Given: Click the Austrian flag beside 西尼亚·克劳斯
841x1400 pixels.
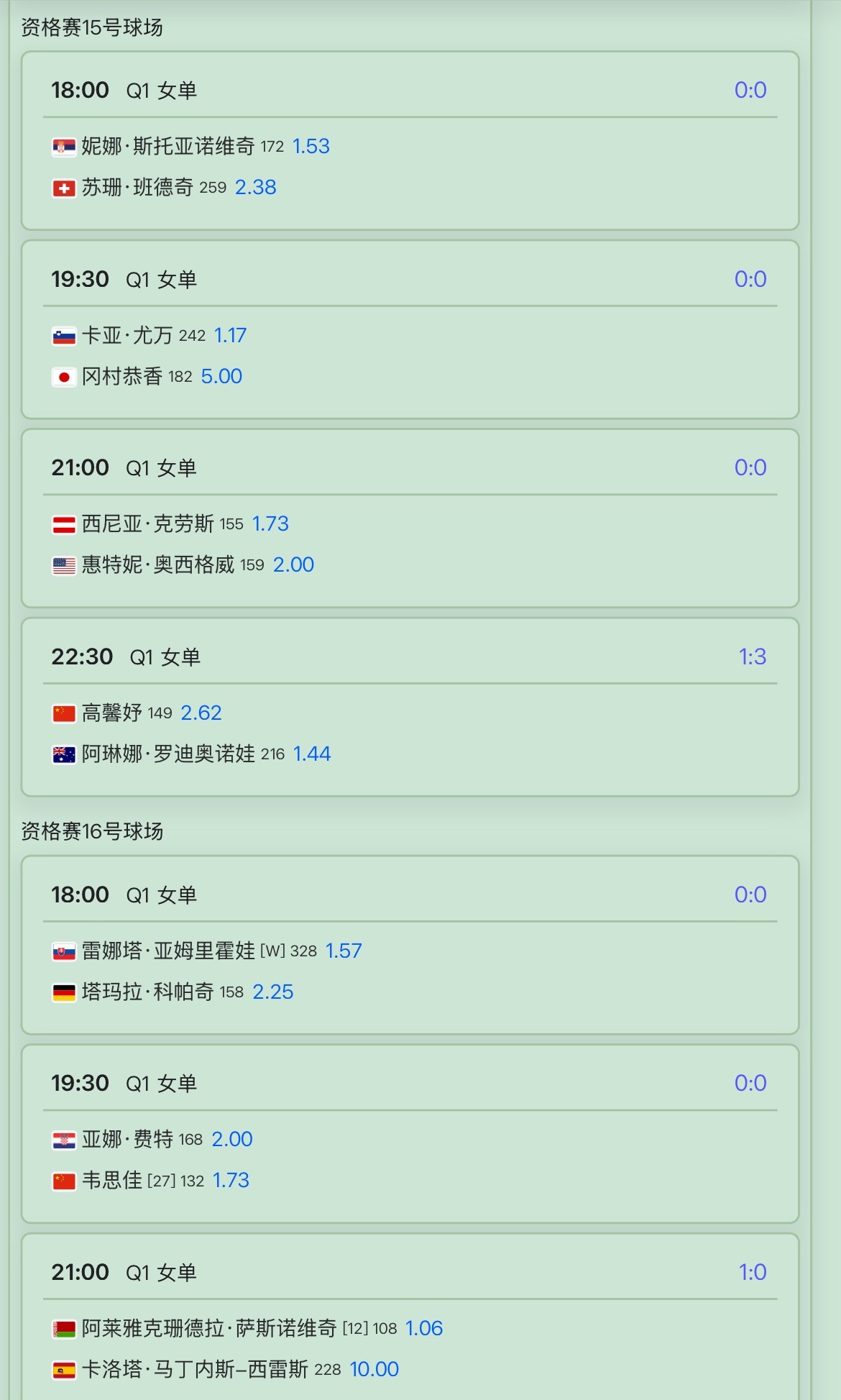Looking at the screenshot, I should tap(64, 525).
